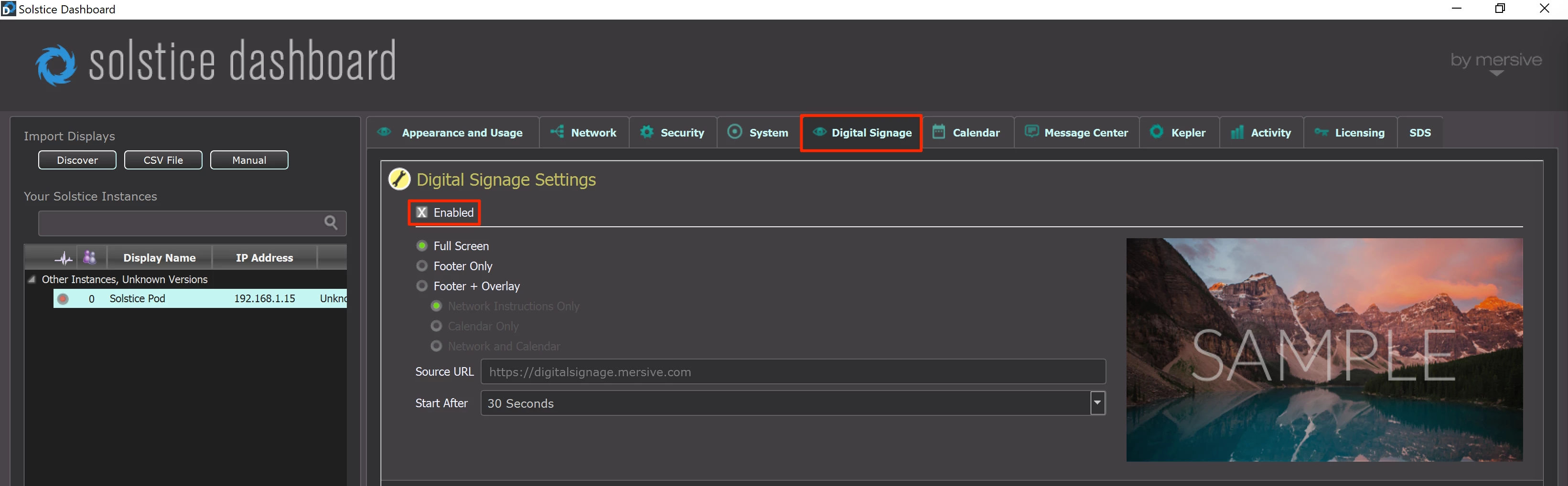1568x486 pixels.
Task: Click the Solstice swirl logo icon
Action: (x=56, y=65)
